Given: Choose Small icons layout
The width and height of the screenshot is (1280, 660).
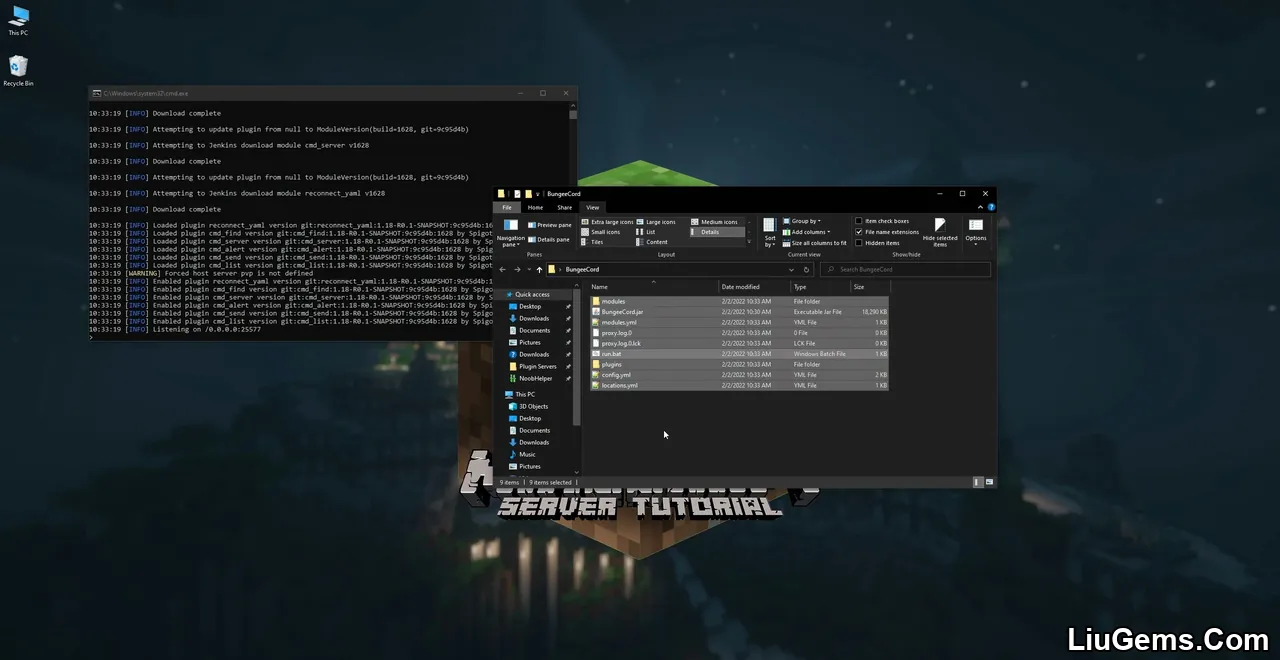Looking at the screenshot, I should [601, 232].
